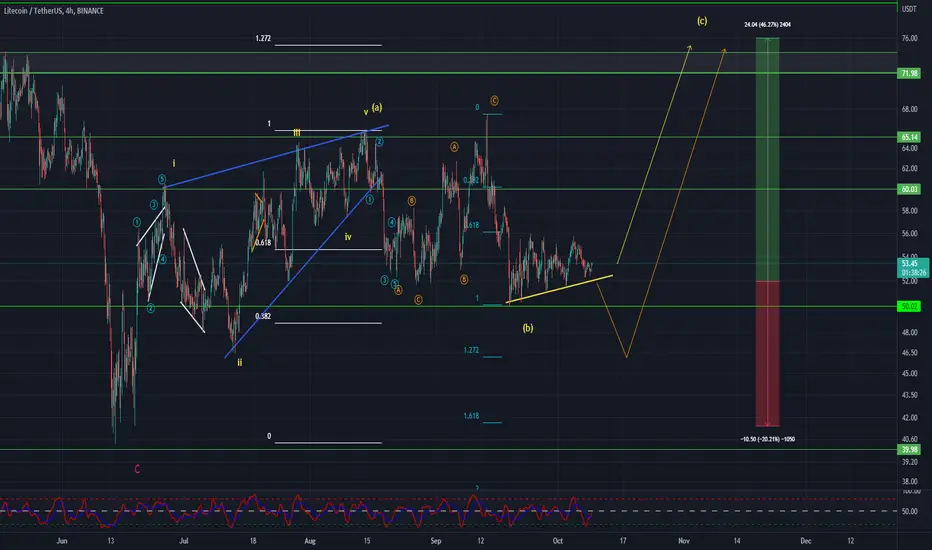The width and height of the screenshot is (932, 550).
Task: Click the 17 date on time axis
Action: point(623,540)
